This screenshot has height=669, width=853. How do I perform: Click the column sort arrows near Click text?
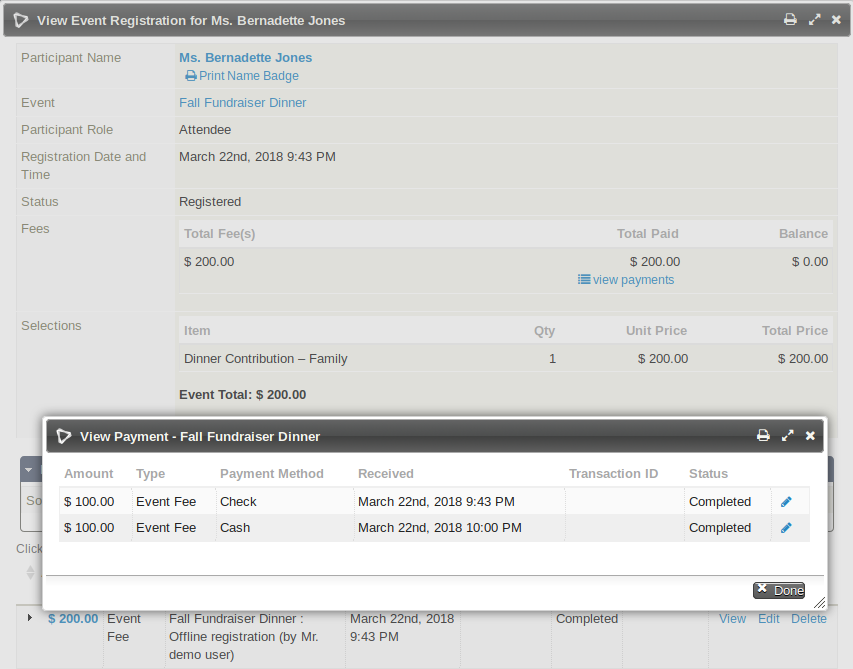point(30,572)
